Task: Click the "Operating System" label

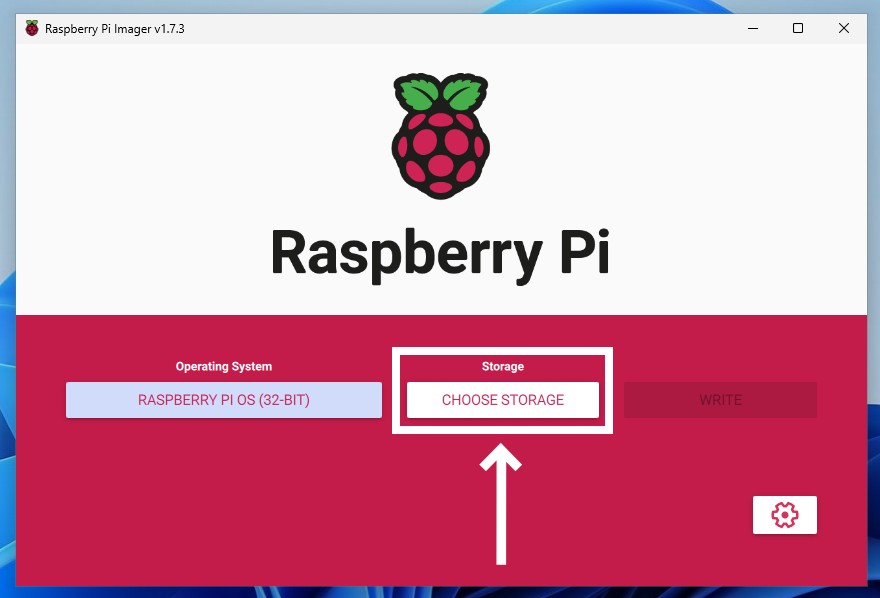Action: 224,366
